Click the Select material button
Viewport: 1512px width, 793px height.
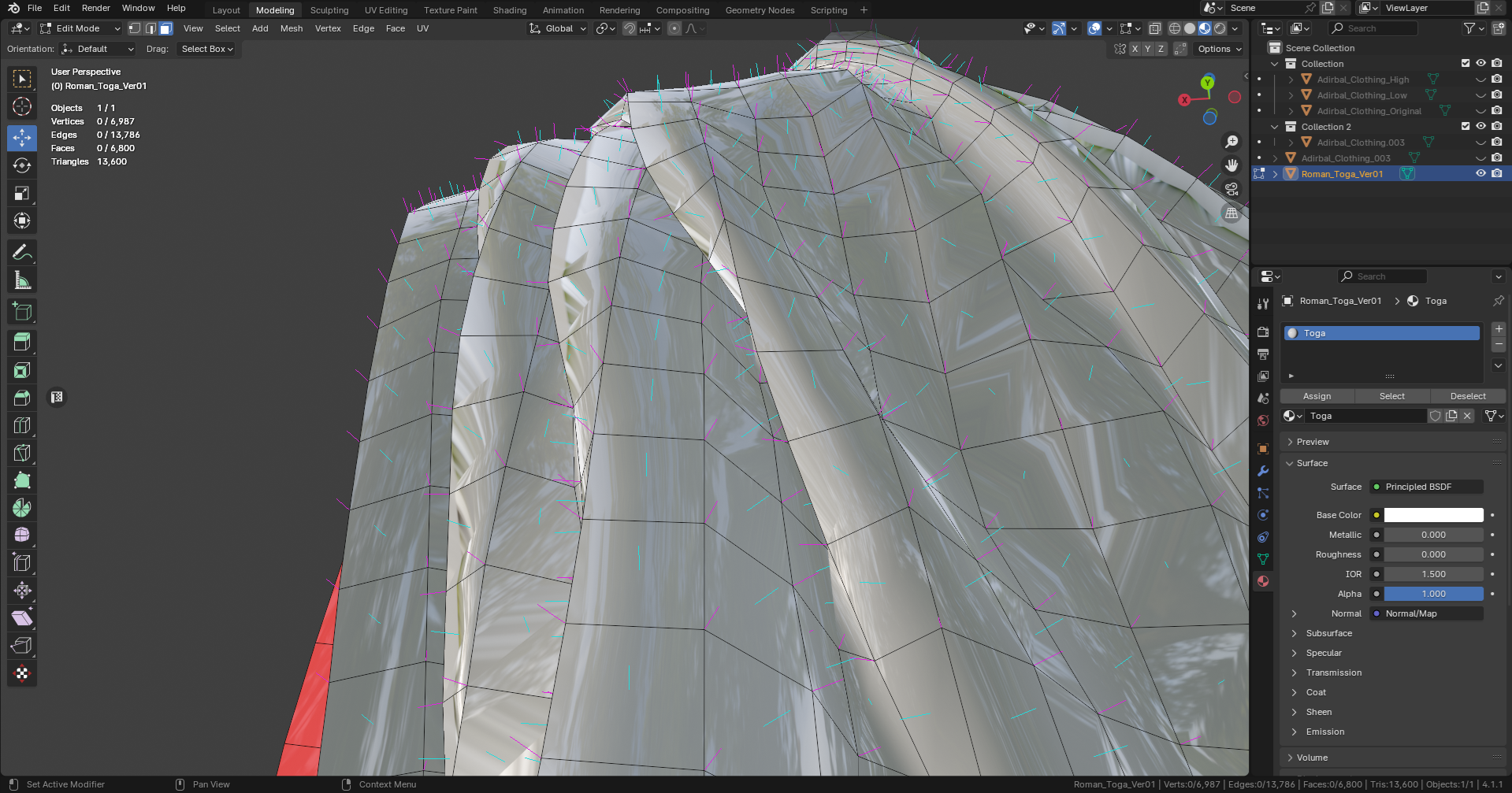pyautogui.click(x=1391, y=396)
